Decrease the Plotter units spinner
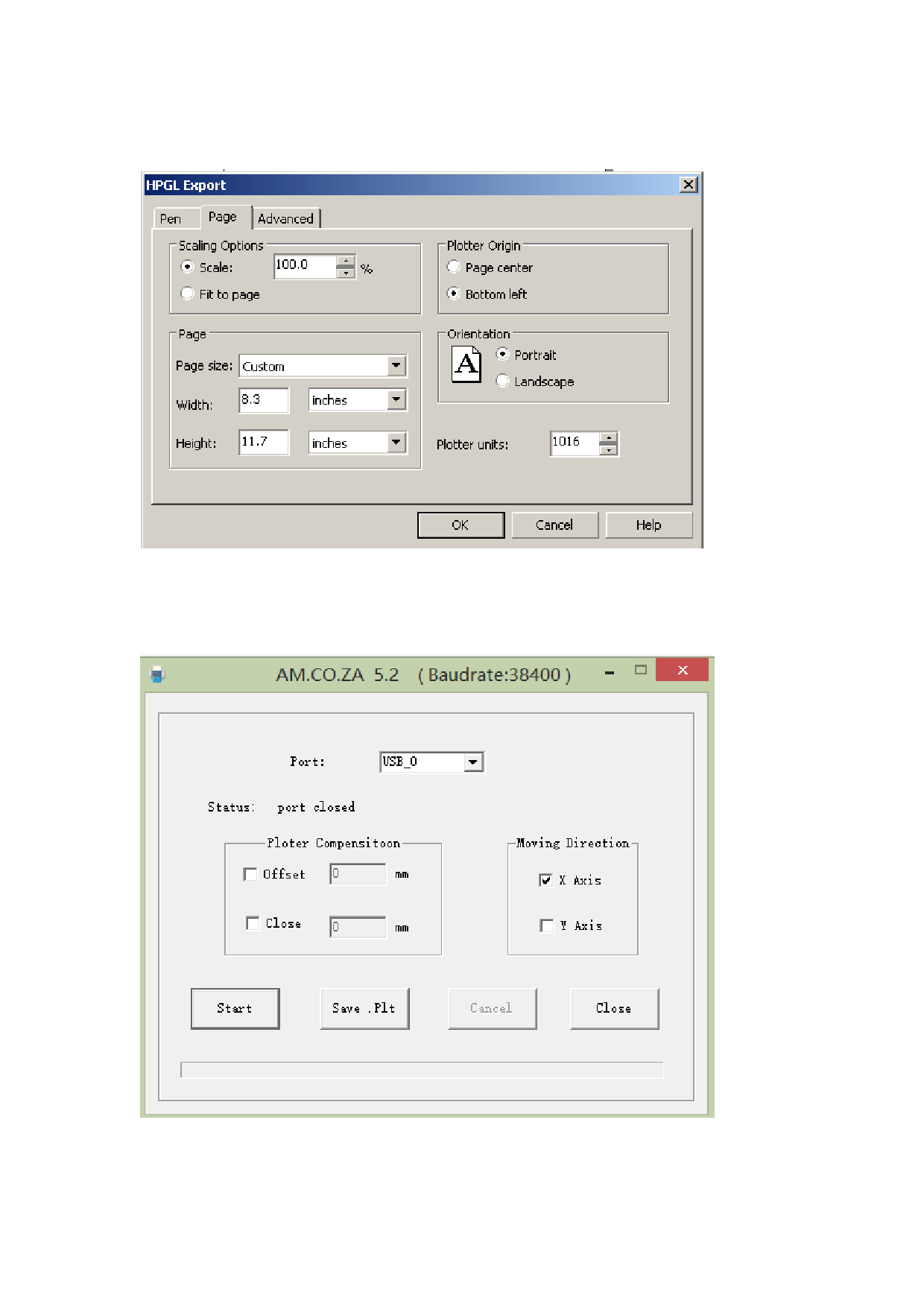The height and width of the screenshot is (1307, 924). pyautogui.click(x=609, y=449)
